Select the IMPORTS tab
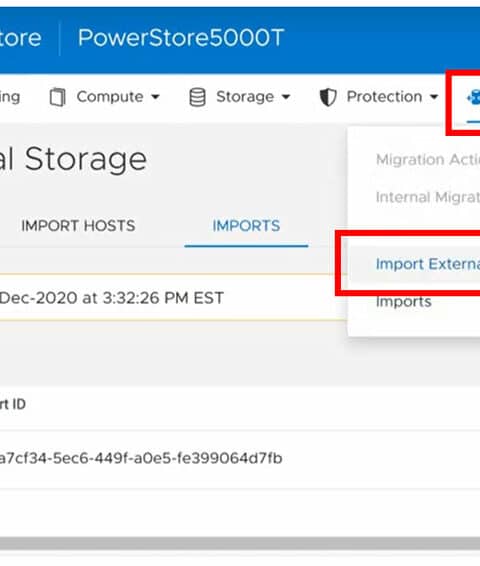This screenshot has width=480, height=566. tap(246, 226)
